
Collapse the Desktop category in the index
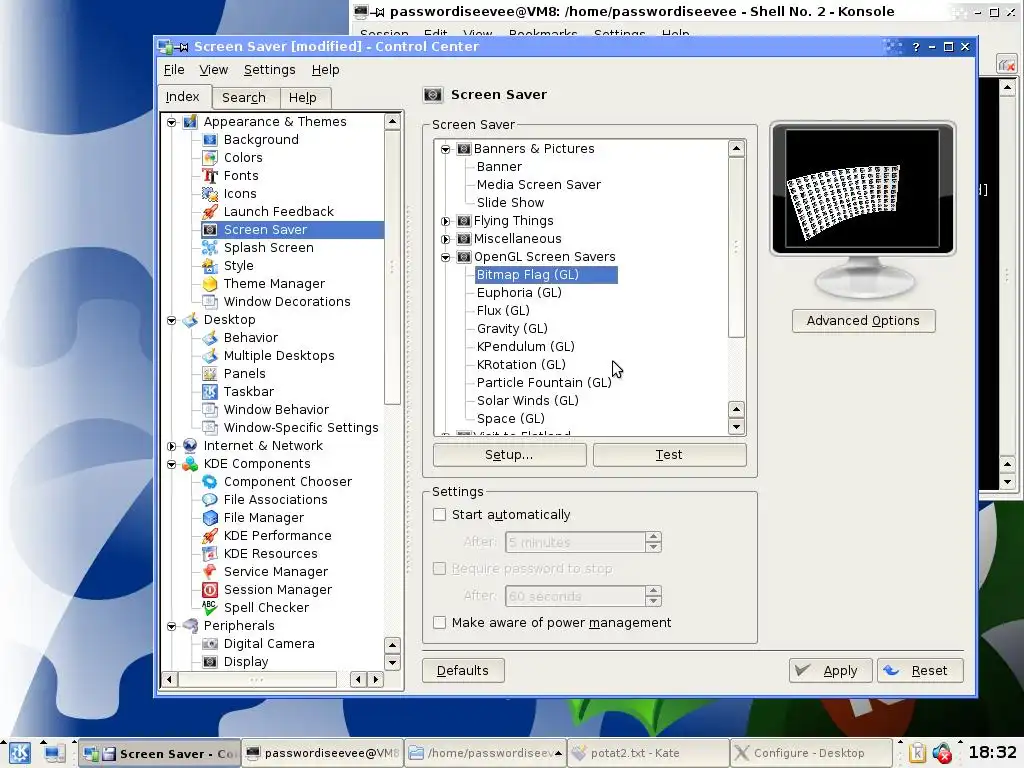(172, 320)
